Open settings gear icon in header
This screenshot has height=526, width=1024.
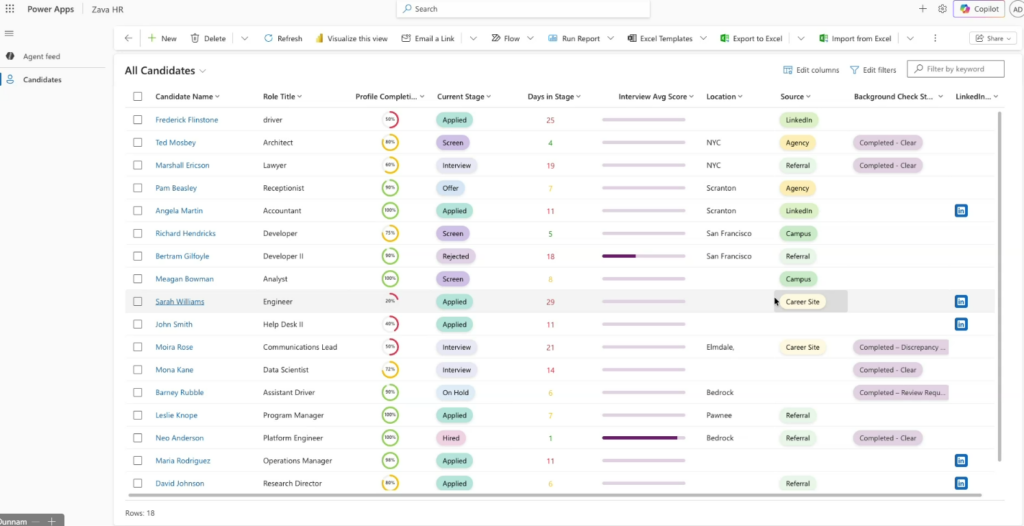tap(942, 9)
